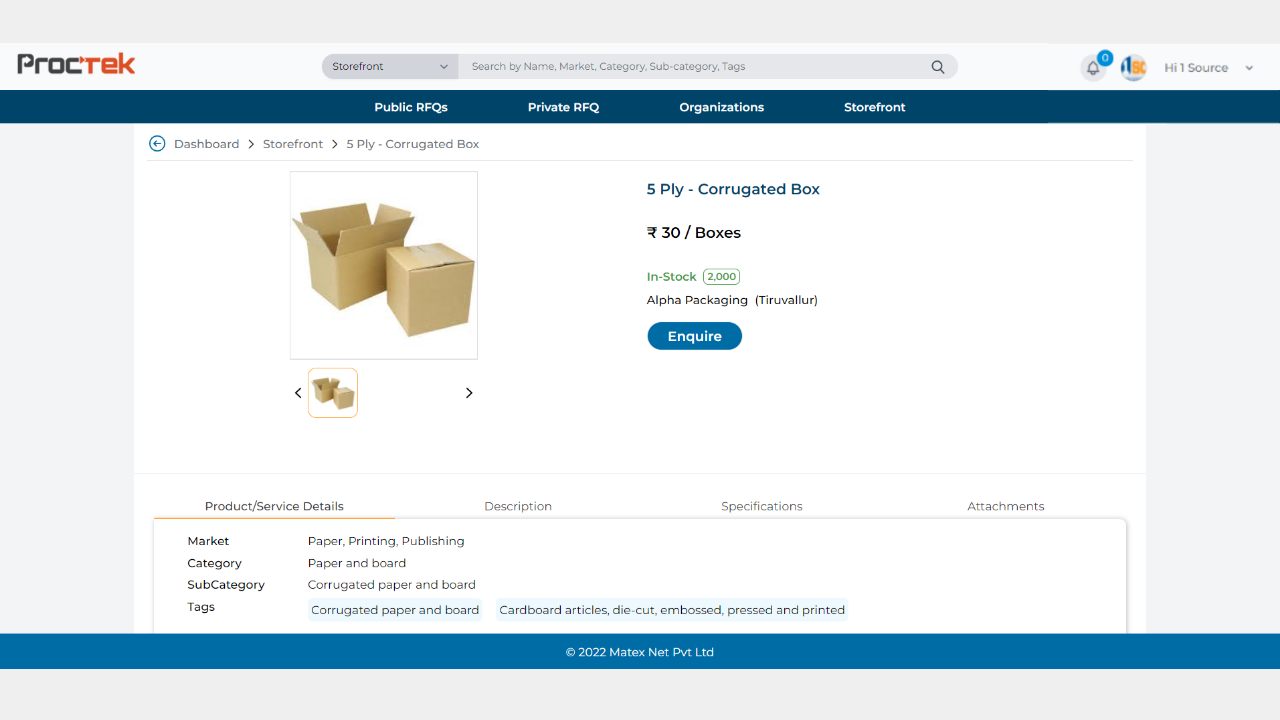Select the corrugated box thumbnail

(333, 393)
